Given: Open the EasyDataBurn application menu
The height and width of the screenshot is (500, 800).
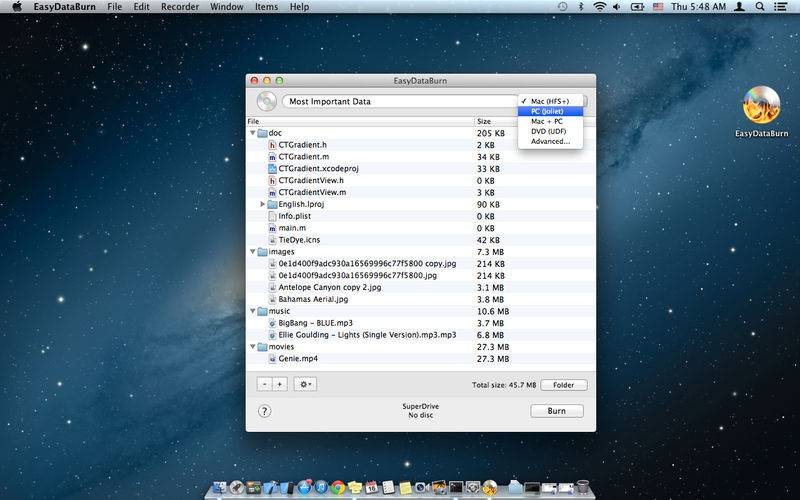Looking at the screenshot, I should pyautogui.click(x=64, y=7).
